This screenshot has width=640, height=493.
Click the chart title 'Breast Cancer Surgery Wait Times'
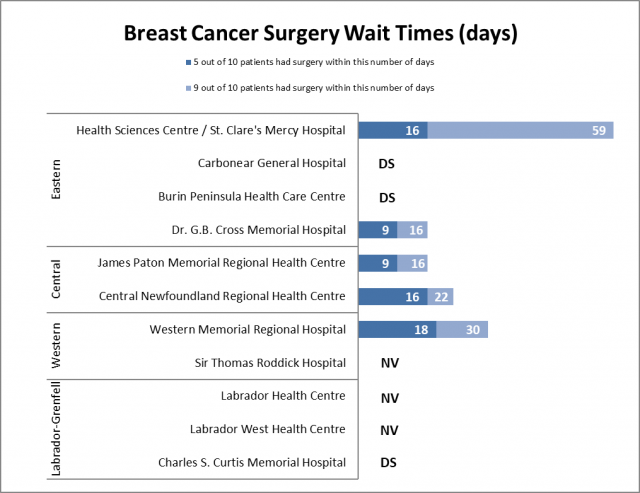[320, 33]
